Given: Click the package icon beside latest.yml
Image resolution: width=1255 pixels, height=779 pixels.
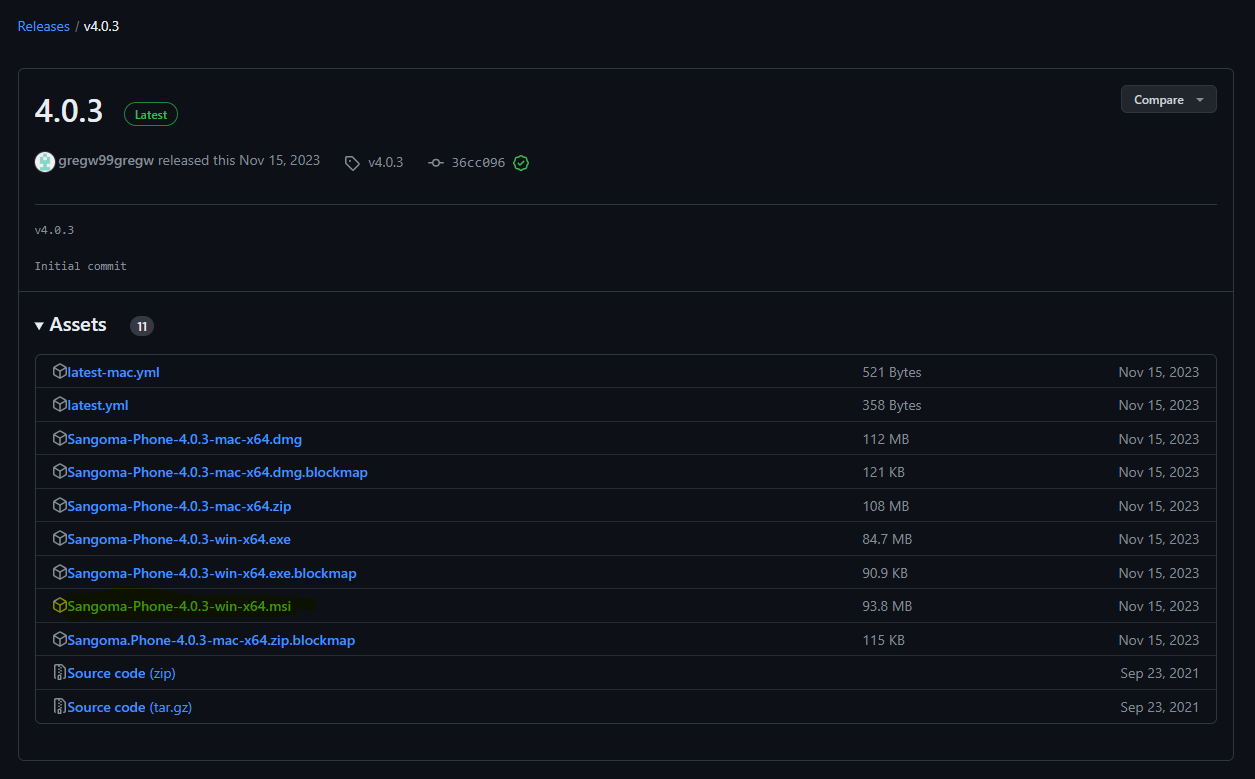Looking at the screenshot, I should click(x=59, y=405).
